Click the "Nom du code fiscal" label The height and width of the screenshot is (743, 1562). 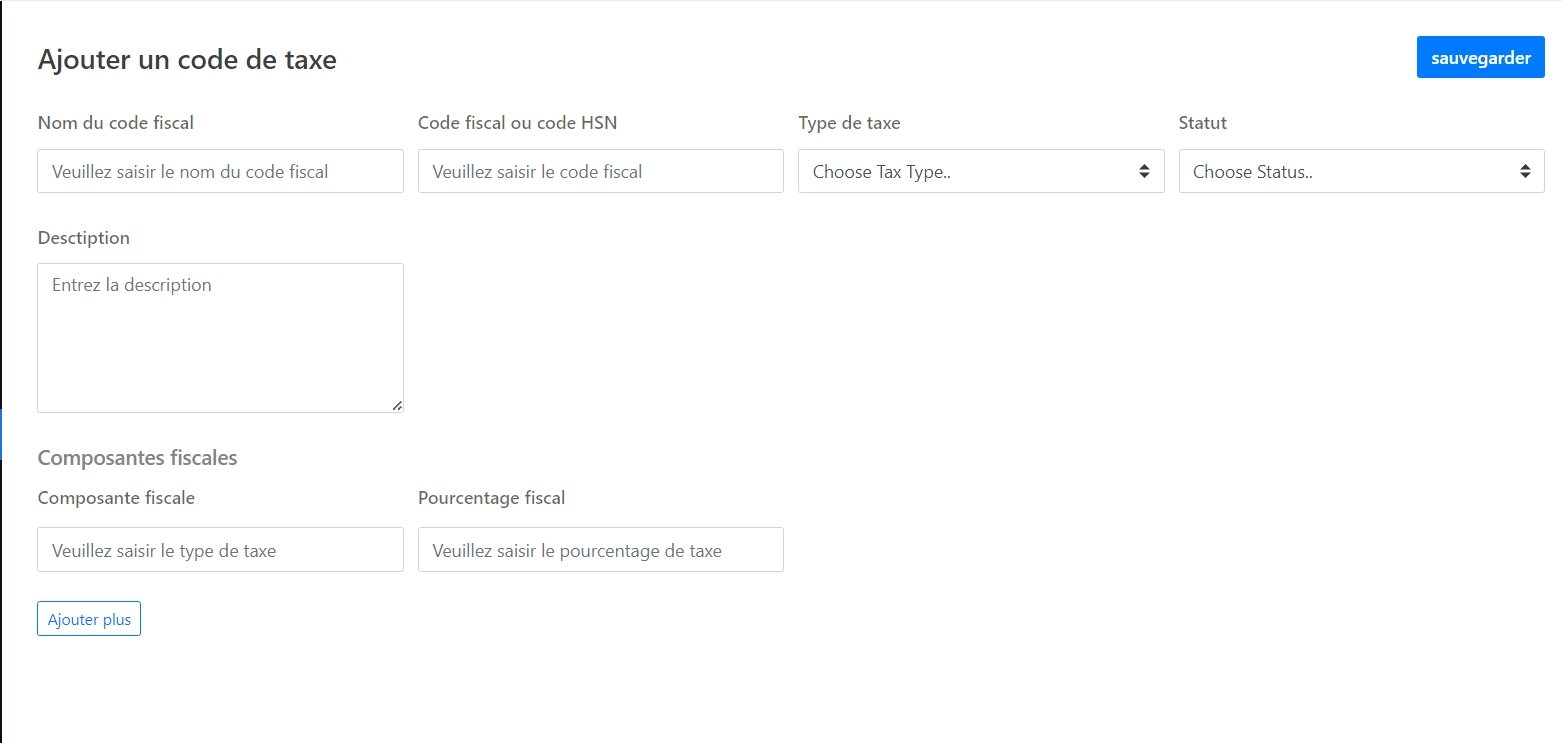(115, 123)
